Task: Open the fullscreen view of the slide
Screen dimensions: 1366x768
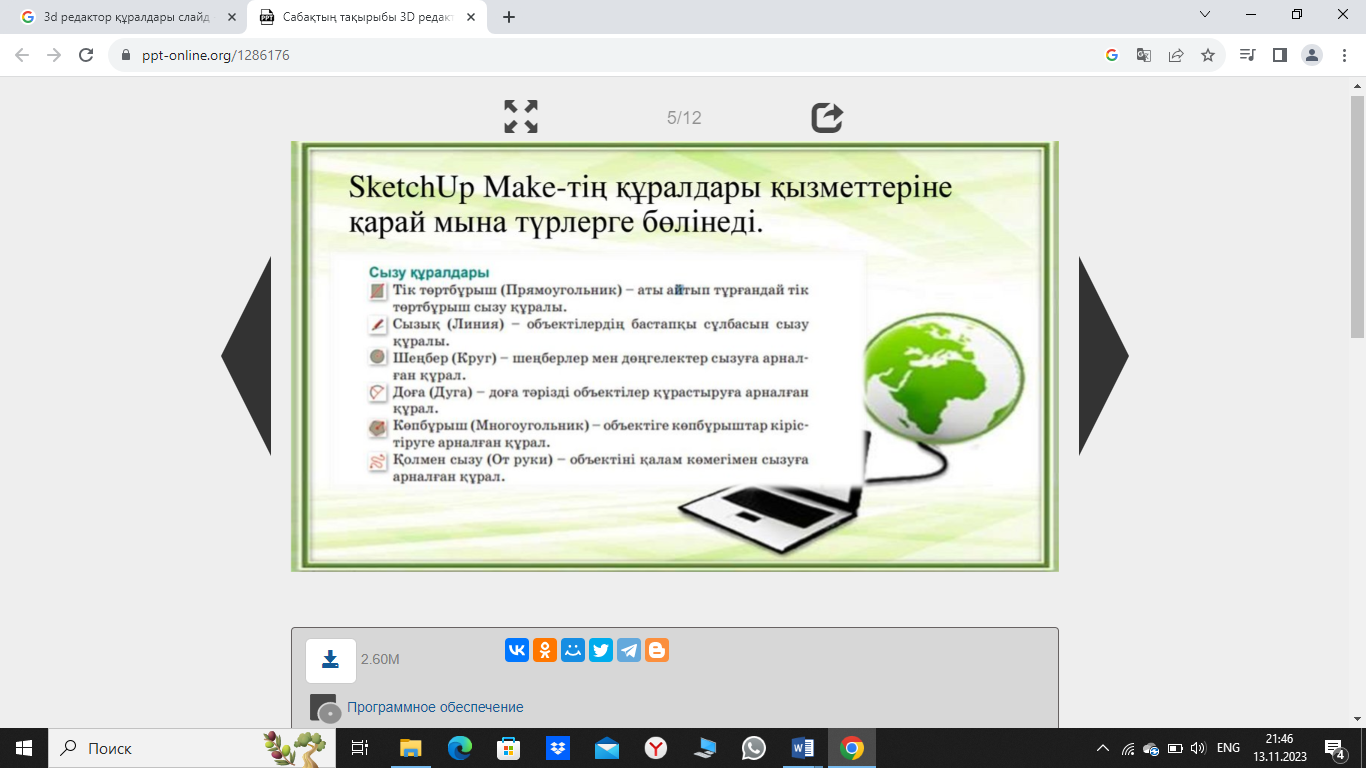Action: pyautogui.click(x=521, y=117)
